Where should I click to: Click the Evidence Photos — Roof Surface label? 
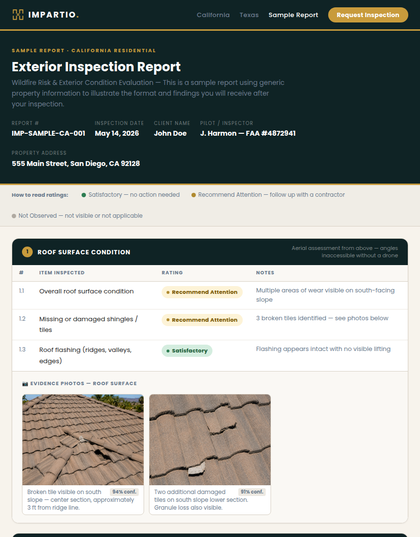click(x=83, y=384)
